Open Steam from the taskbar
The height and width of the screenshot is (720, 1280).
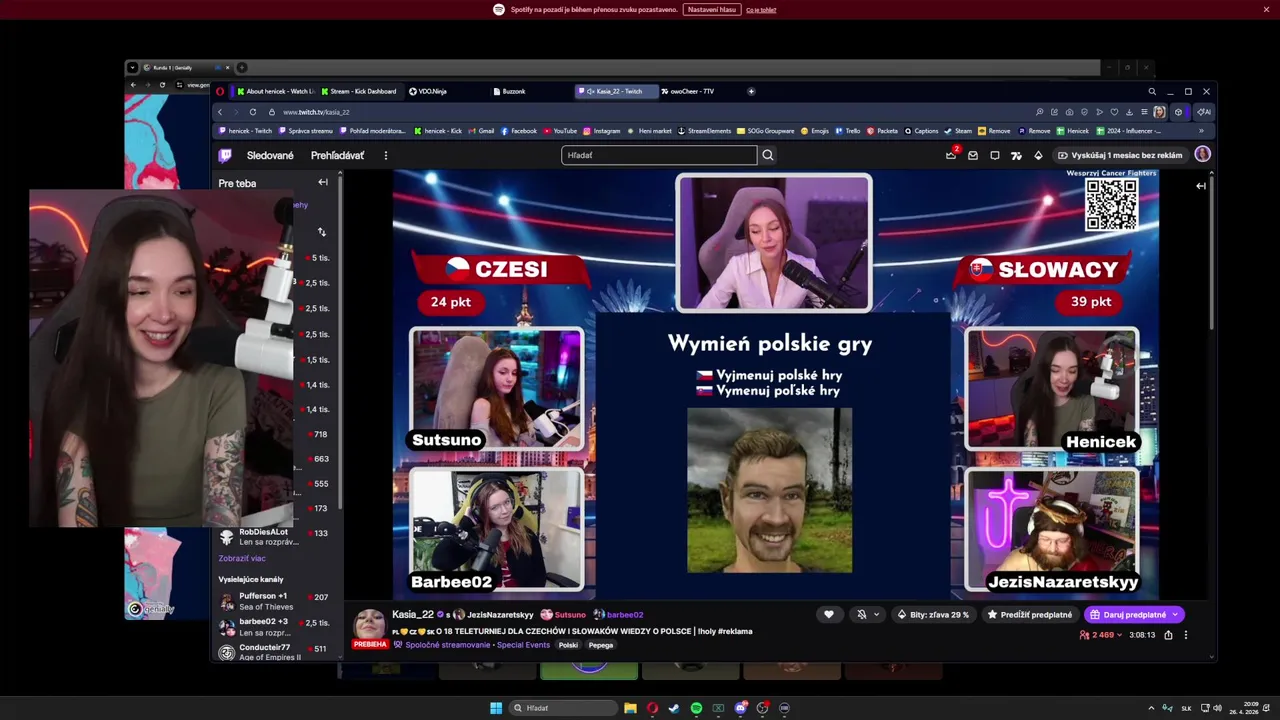[x=674, y=708]
